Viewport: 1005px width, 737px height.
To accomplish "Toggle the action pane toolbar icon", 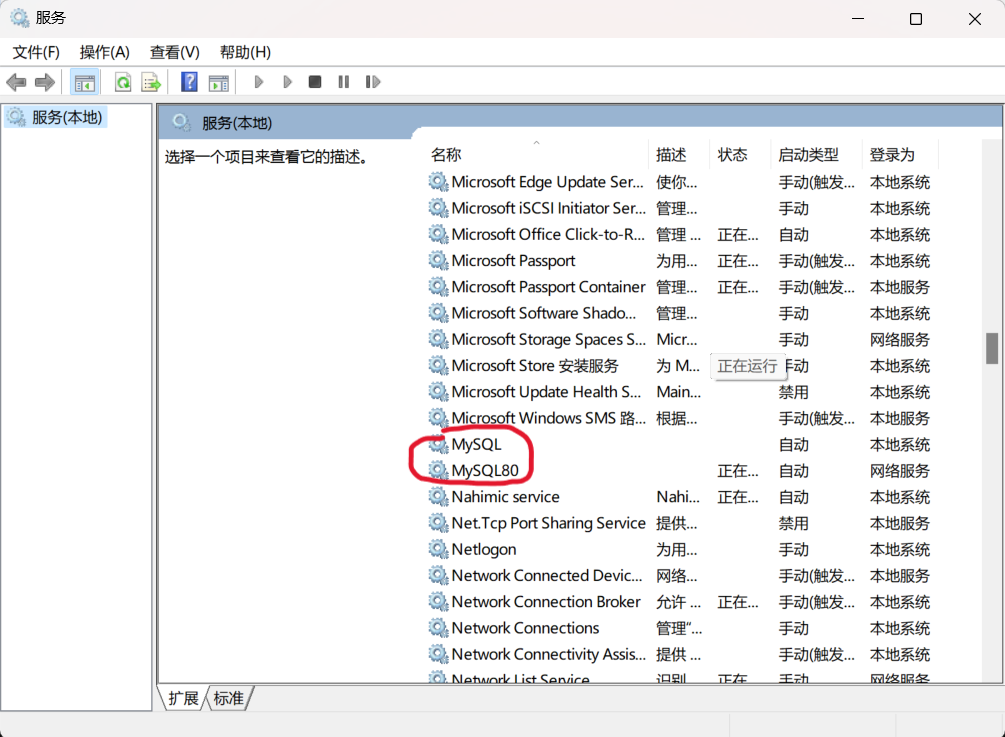I will (219, 82).
